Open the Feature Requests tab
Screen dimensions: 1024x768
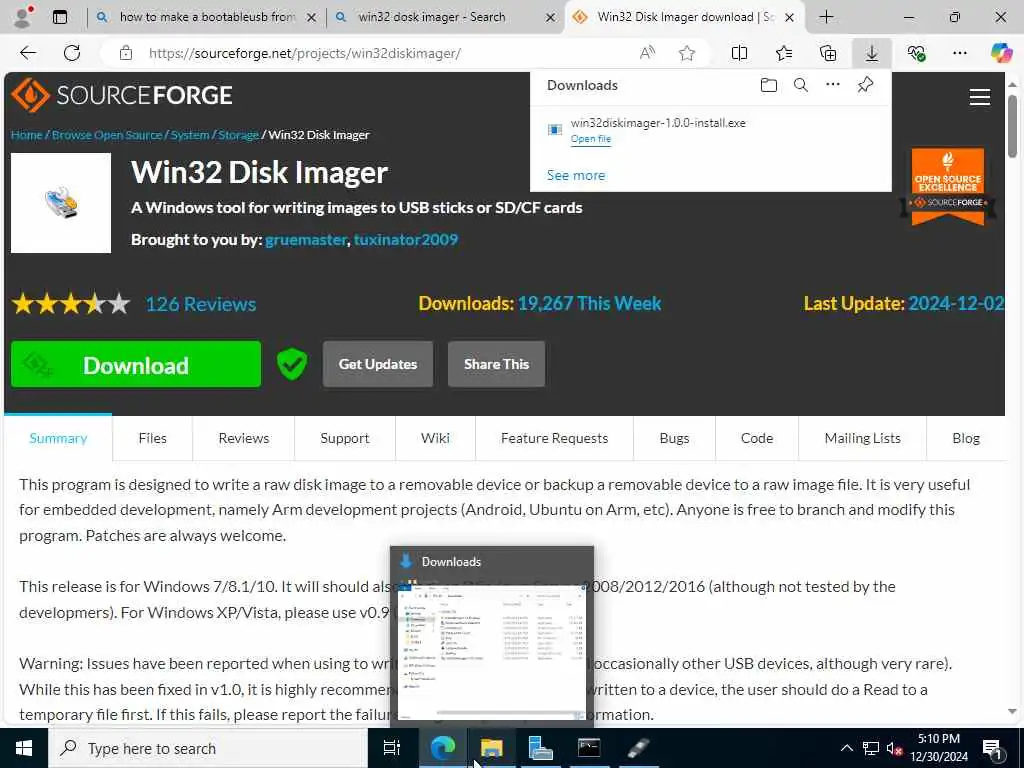pyautogui.click(x=554, y=438)
